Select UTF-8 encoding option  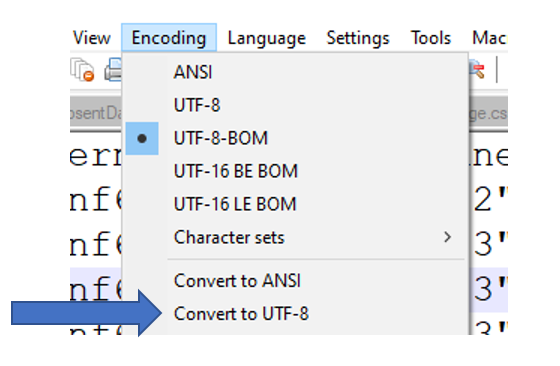[197, 105]
